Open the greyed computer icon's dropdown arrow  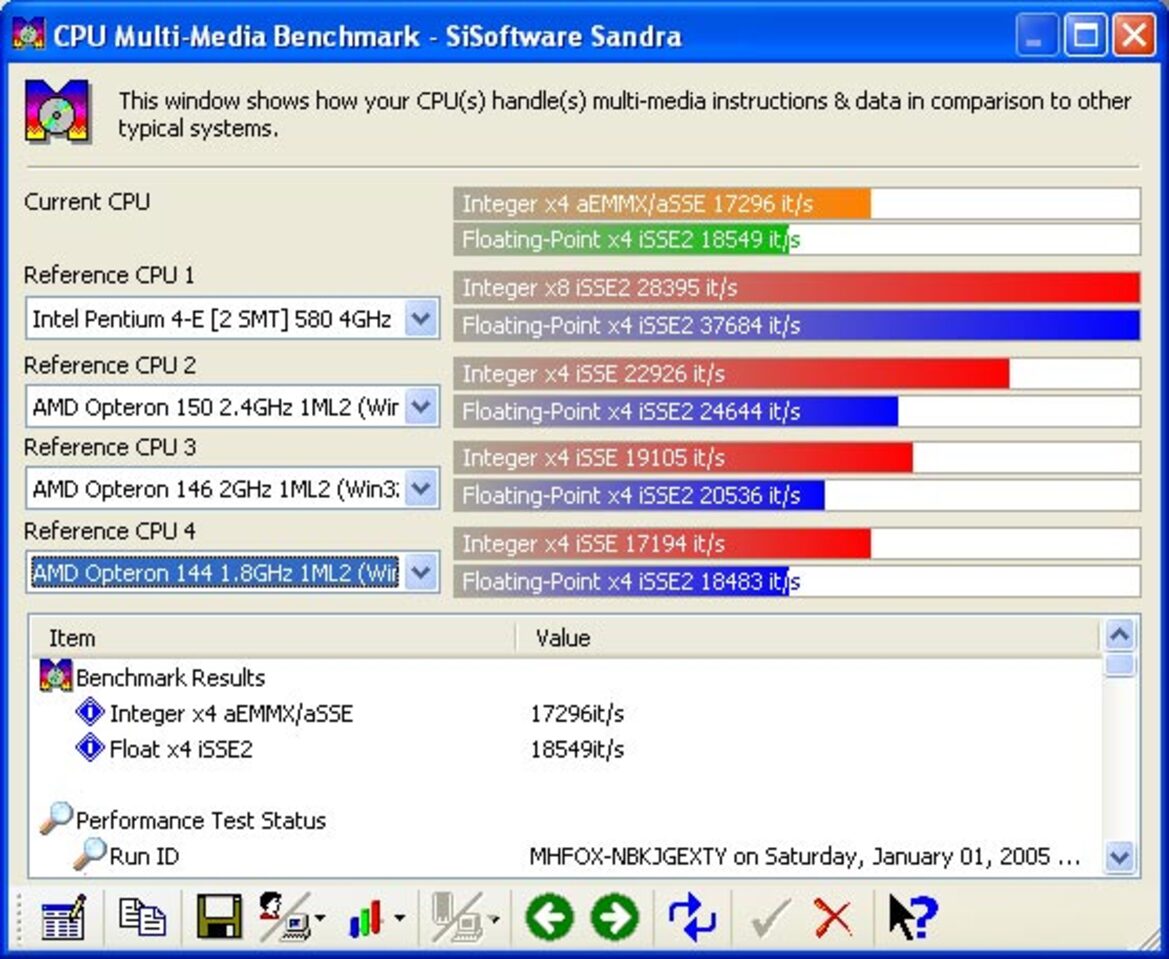[x=494, y=918]
